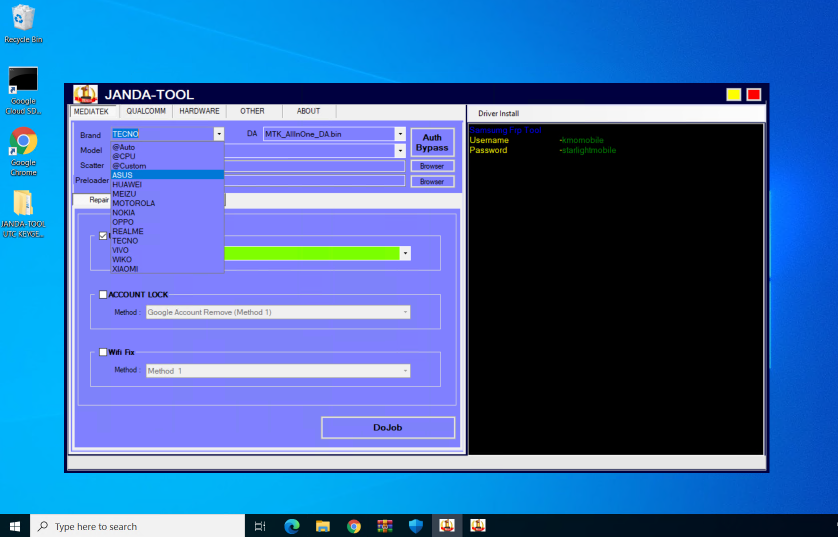Select REALME in the Brand list
The width and height of the screenshot is (838, 537).
[167, 231]
